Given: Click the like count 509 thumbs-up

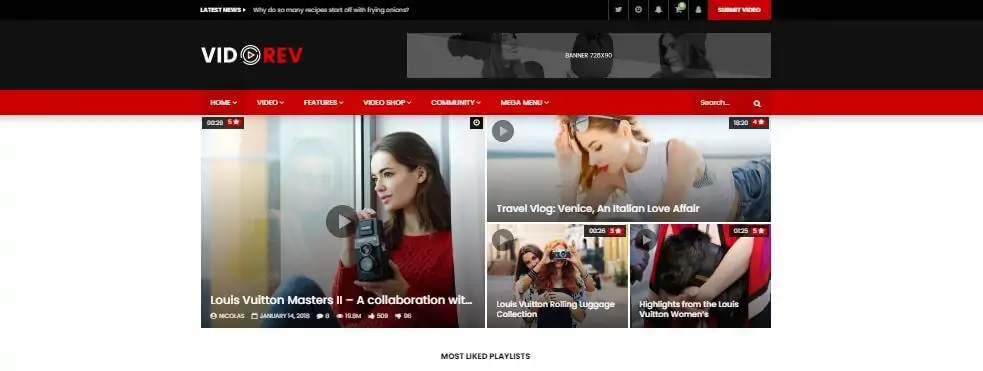Looking at the screenshot, I should tap(378, 316).
